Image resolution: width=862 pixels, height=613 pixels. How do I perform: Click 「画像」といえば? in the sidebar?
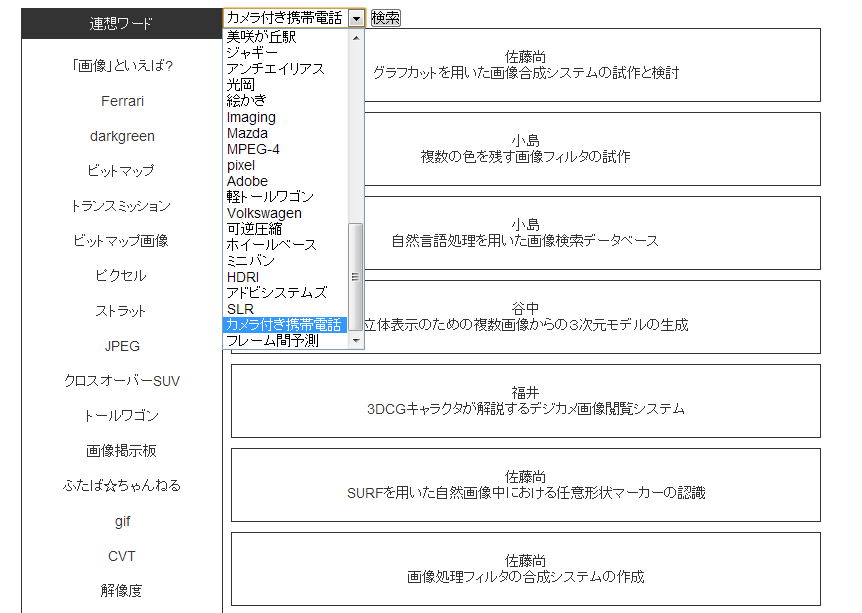(x=122, y=66)
